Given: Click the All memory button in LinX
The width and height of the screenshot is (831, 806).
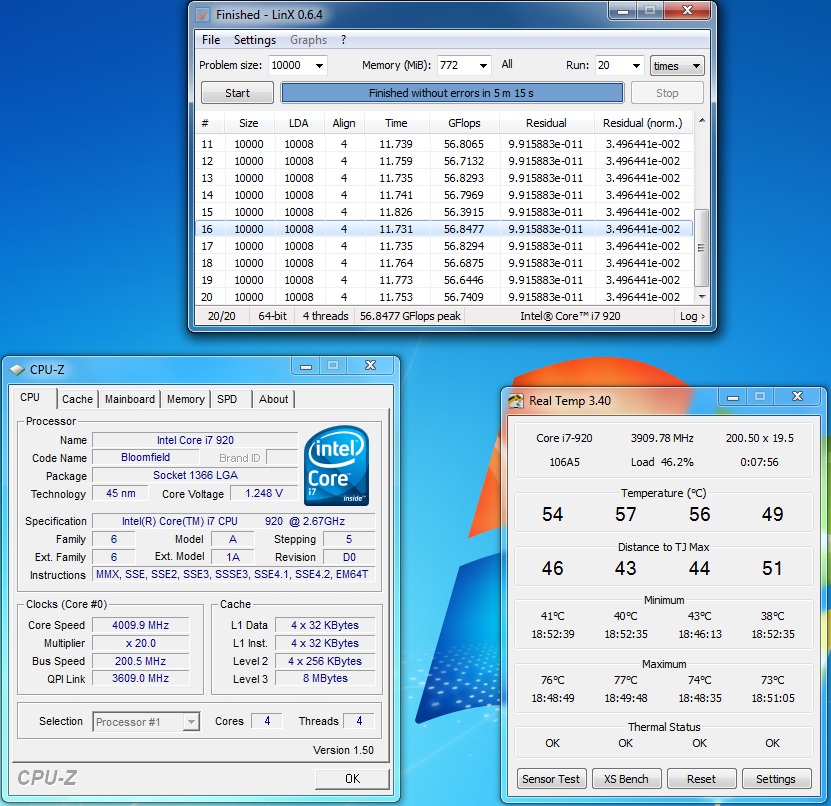Looking at the screenshot, I should point(507,64).
